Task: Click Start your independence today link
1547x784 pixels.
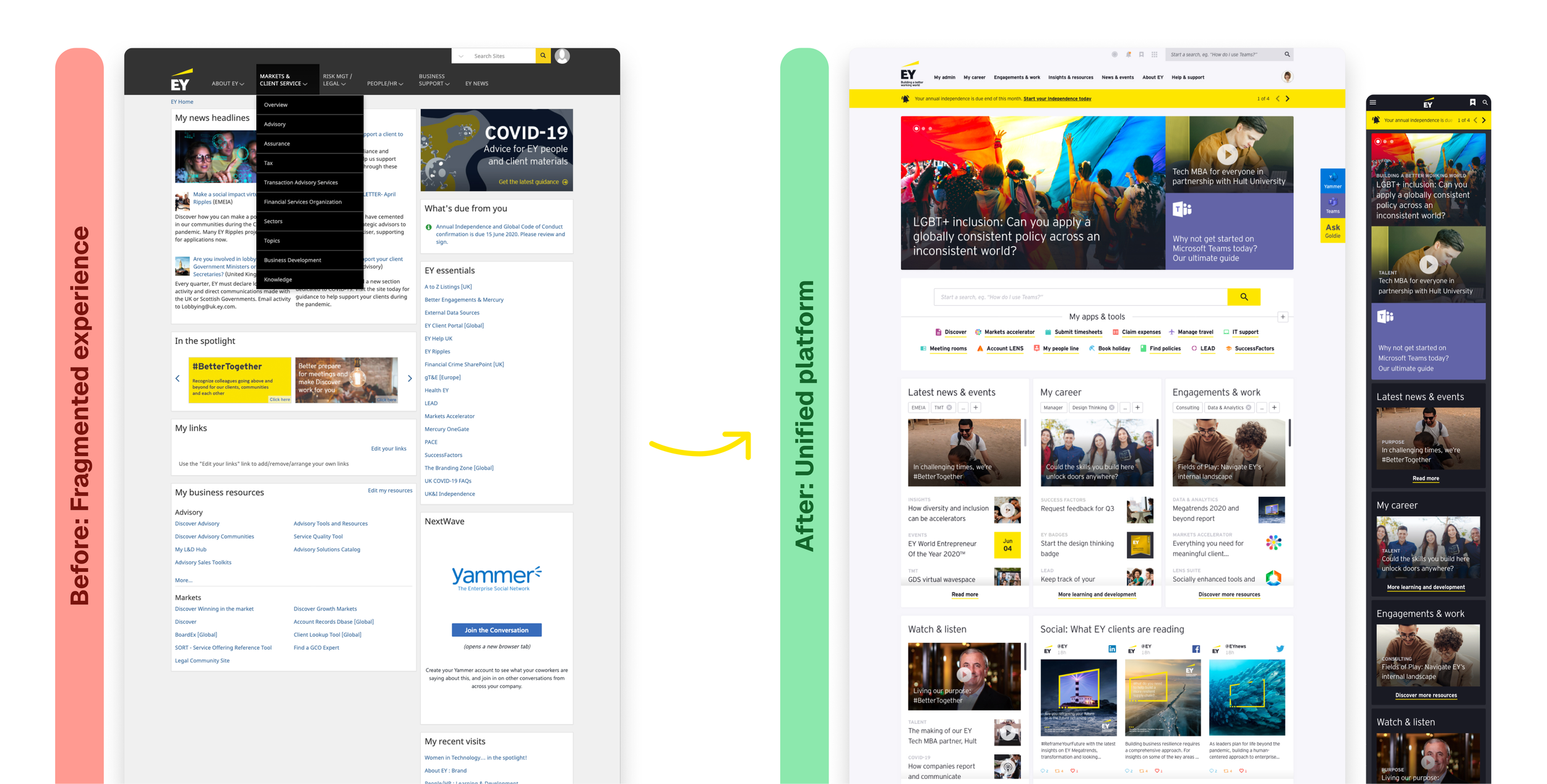Action: tap(1057, 99)
